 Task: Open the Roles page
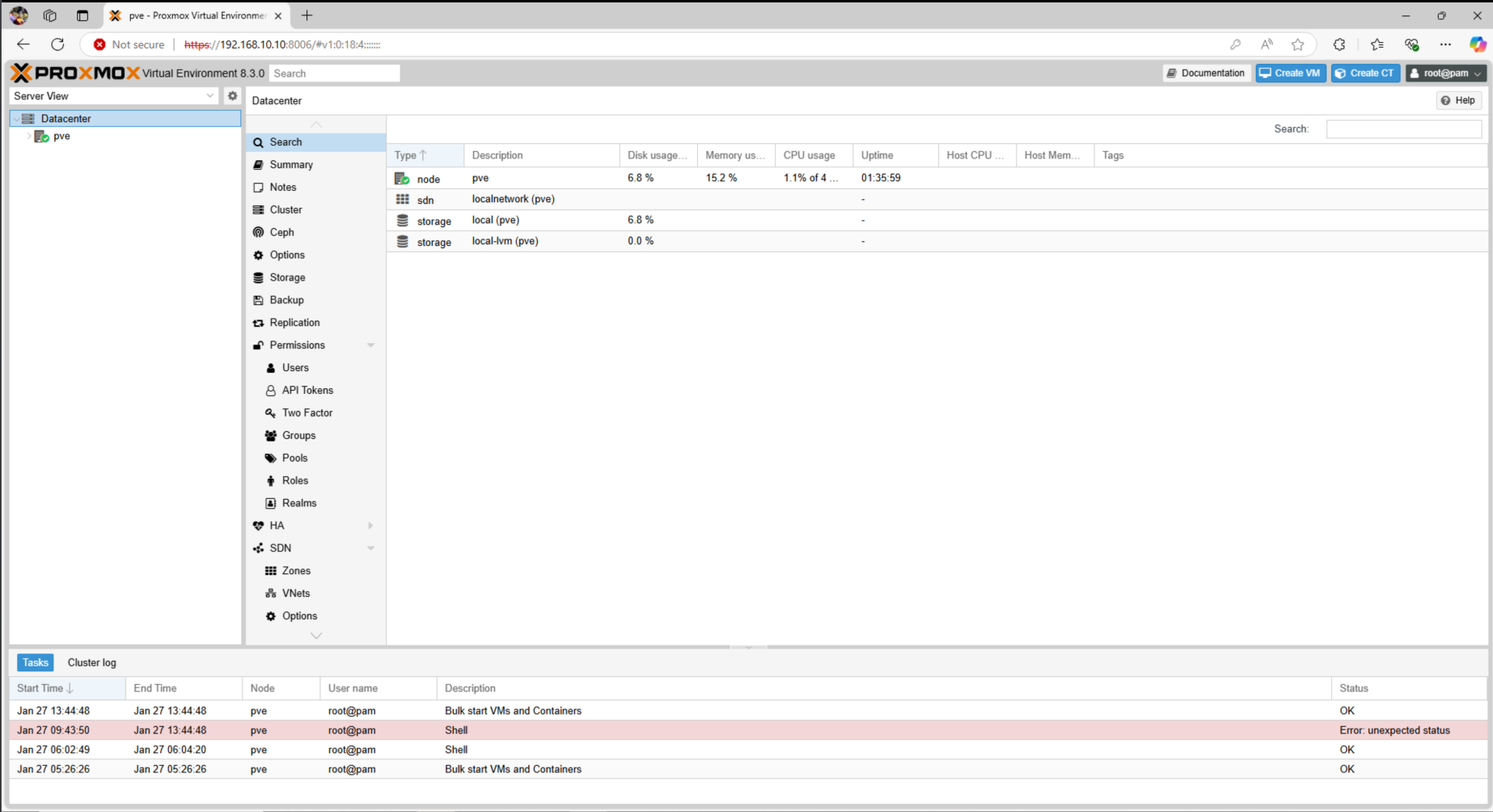pyautogui.click(x=315, y=481)
